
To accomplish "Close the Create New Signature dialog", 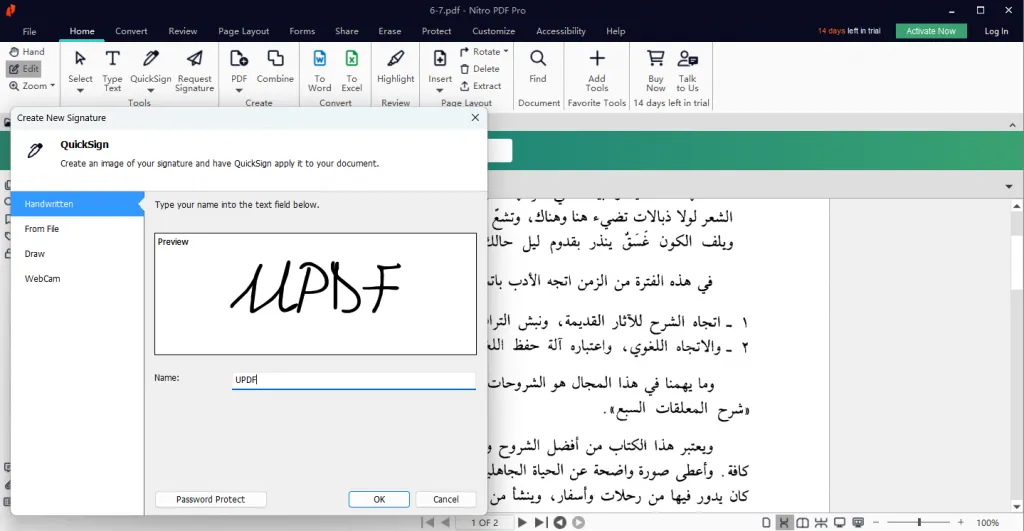I will (475, 118).
